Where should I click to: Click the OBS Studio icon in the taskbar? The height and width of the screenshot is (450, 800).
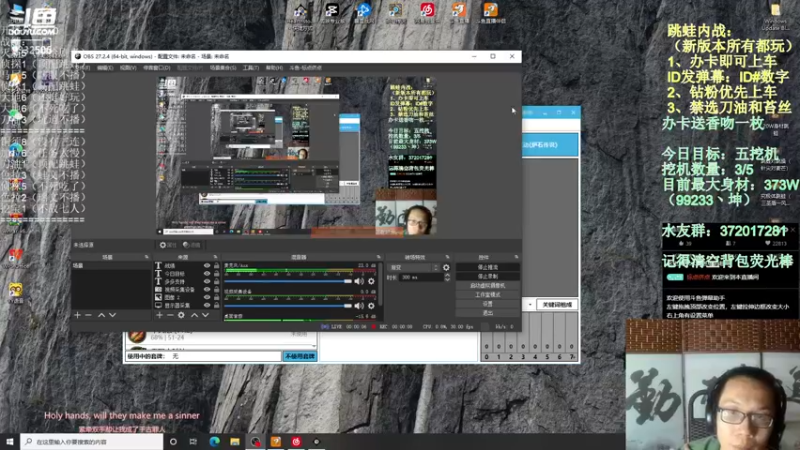pyautogui.click(x=256, y=442)
